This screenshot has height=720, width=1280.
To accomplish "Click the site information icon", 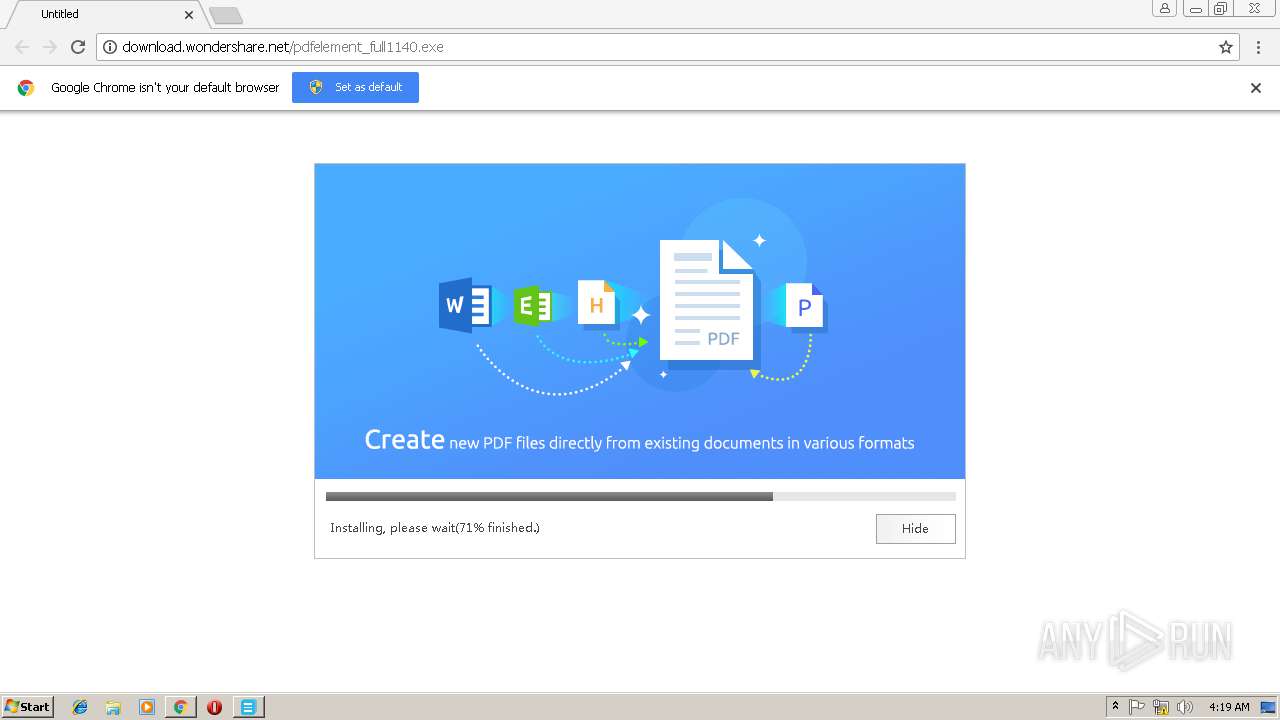I will click(x=110, y=47).
